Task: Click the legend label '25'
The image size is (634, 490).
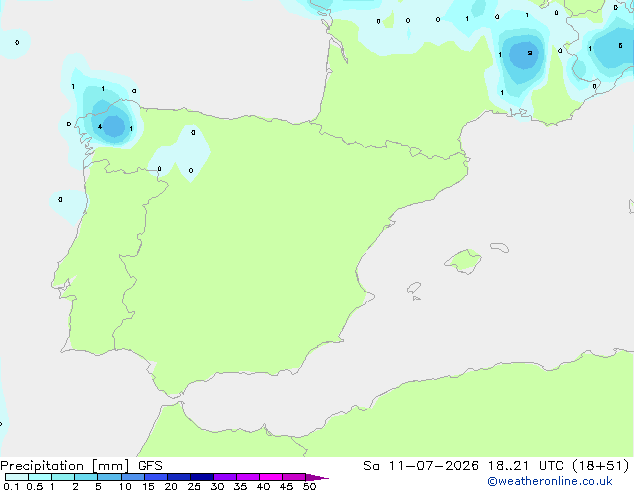Action: [x=194, y=486]
